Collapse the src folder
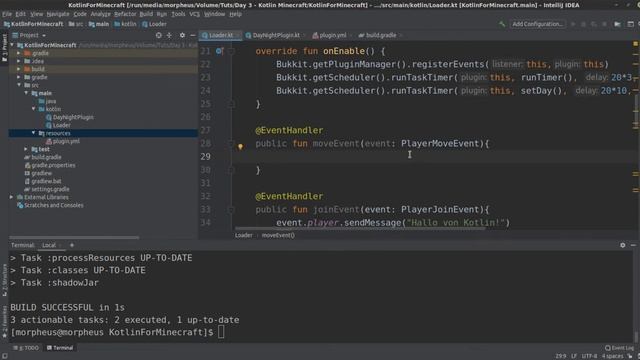Image resolution: width=640 pixels, height=360 pixels. (19, 85)
